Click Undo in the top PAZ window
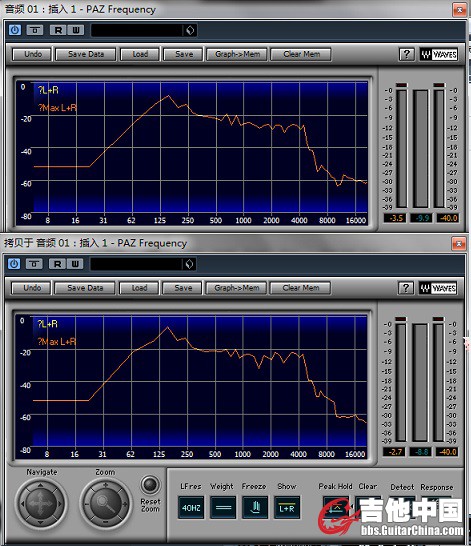 [x=32, y=54]
